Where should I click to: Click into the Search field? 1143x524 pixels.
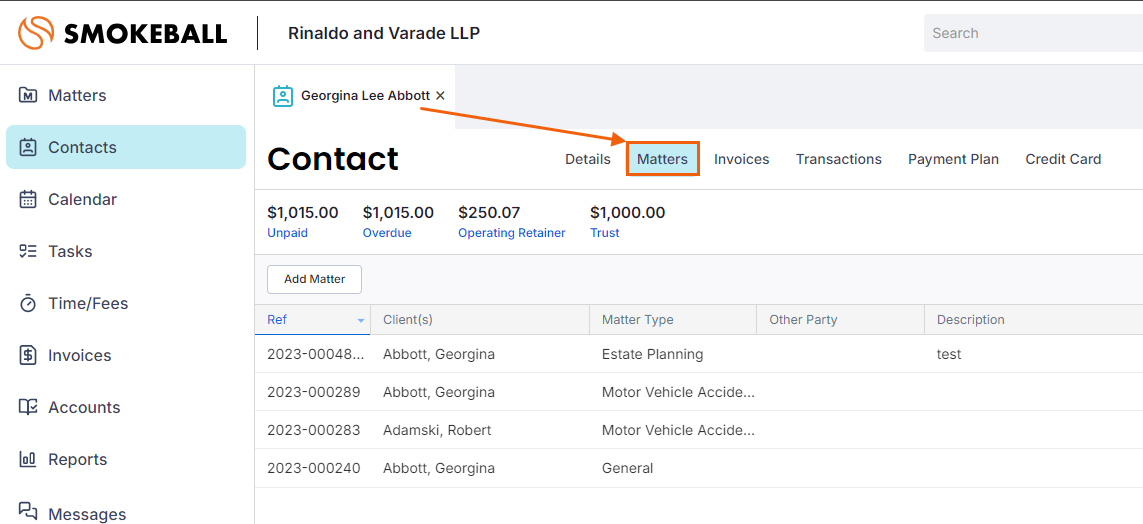click(x=1030, y=33)
